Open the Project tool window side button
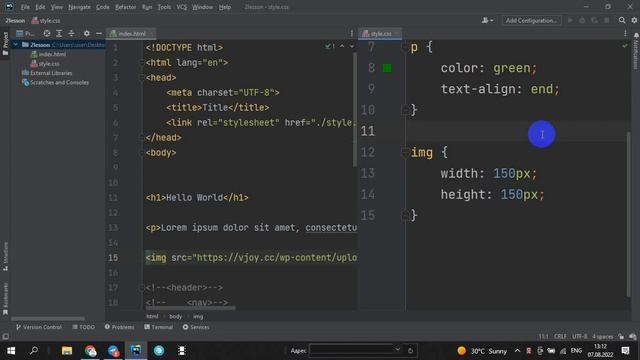Image resolution: width=640 pixels, height=360 pixels. tap(5, 44)
